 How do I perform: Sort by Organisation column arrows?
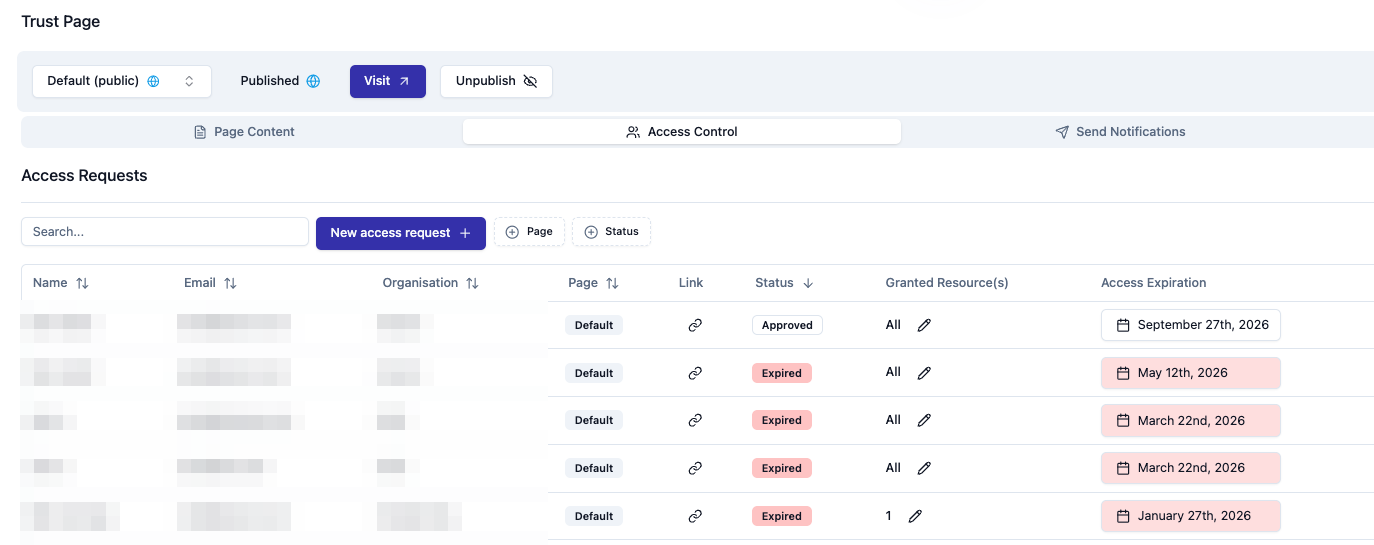click(472, 283)
